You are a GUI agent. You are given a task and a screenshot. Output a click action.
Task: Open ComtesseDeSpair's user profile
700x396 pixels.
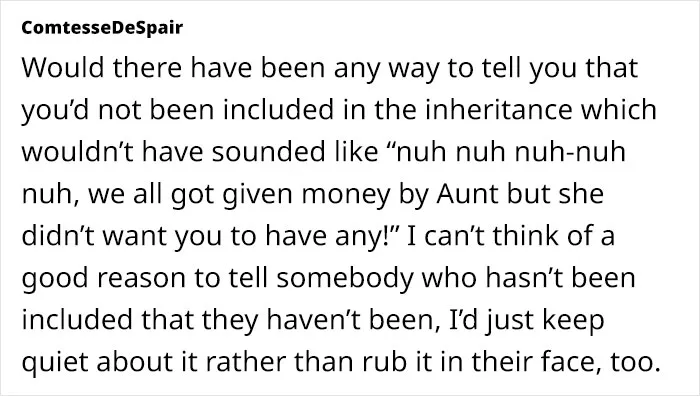pyautogui.click(x=102, y=28)
